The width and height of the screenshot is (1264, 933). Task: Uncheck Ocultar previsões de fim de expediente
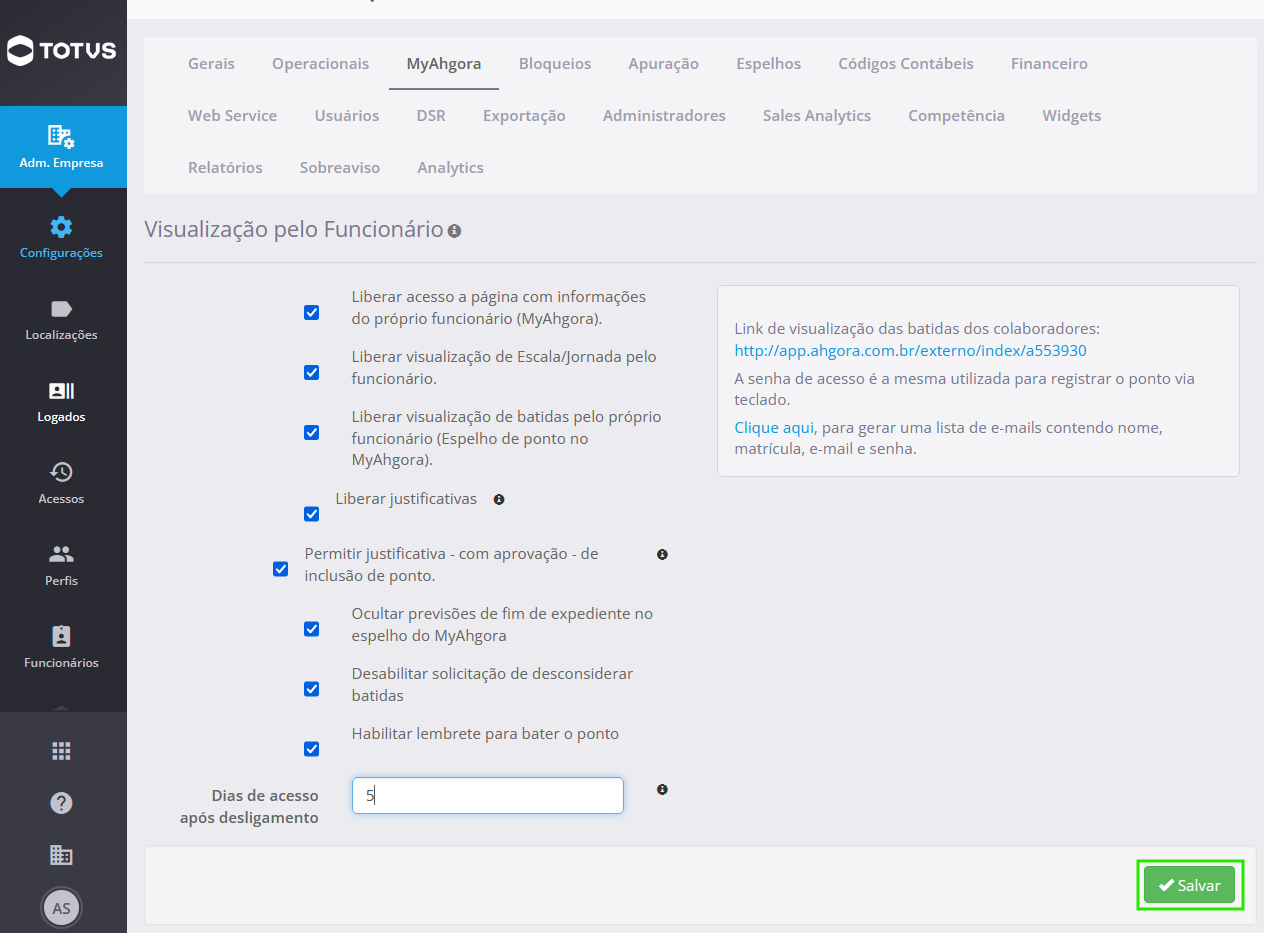pos(312,629)
